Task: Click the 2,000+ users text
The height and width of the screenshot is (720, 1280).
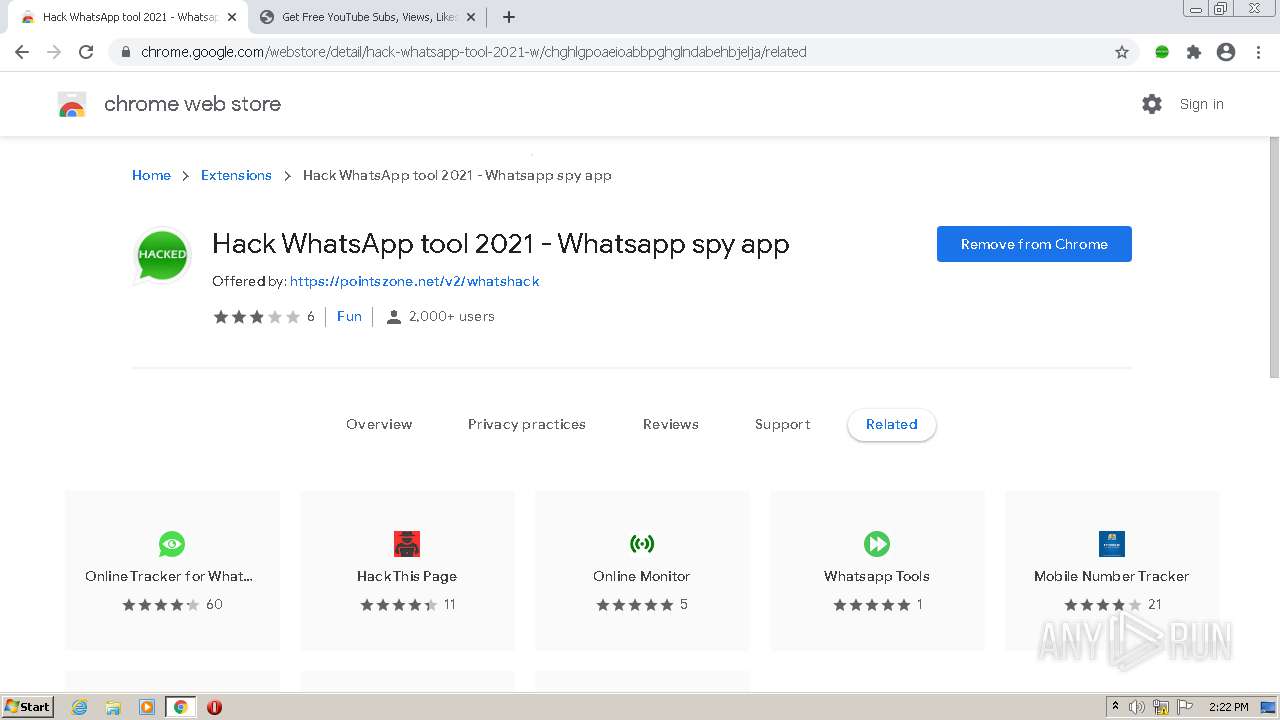Action: pos(452,316)
